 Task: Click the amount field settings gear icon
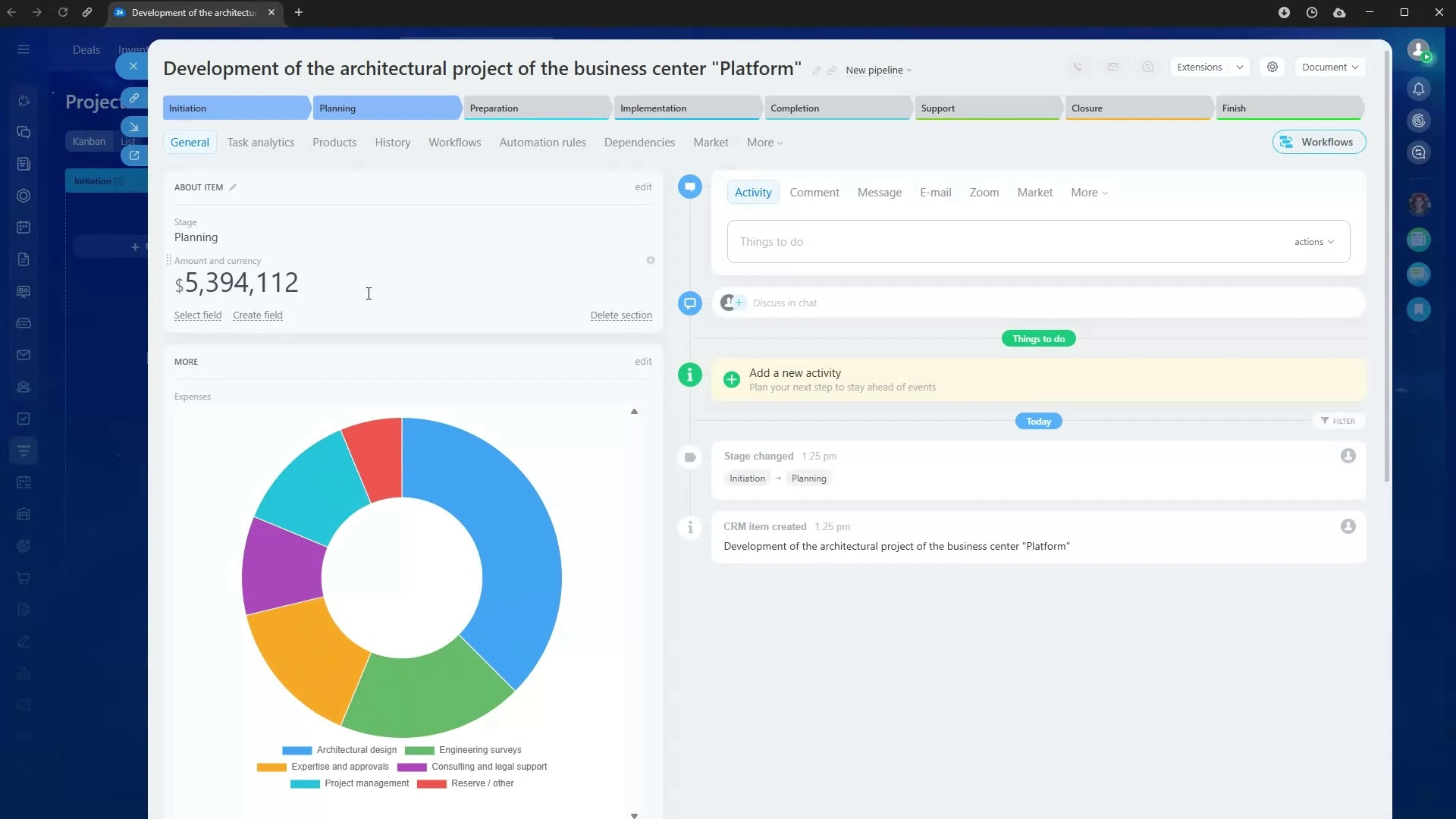pos(650,260)
